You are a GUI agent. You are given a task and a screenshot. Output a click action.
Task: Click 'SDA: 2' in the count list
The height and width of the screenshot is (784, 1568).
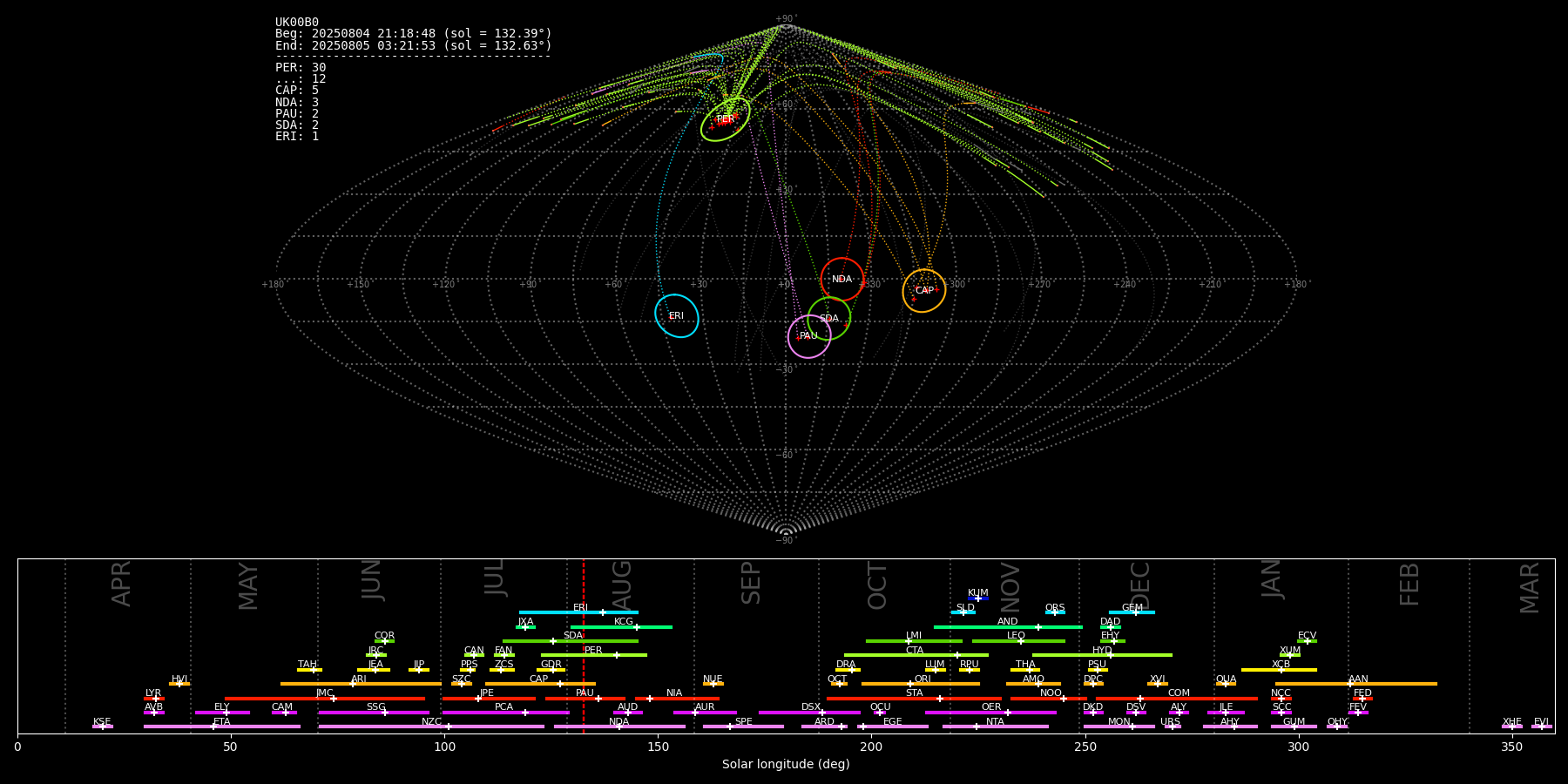pyautogui.click(x=297, y=125)
